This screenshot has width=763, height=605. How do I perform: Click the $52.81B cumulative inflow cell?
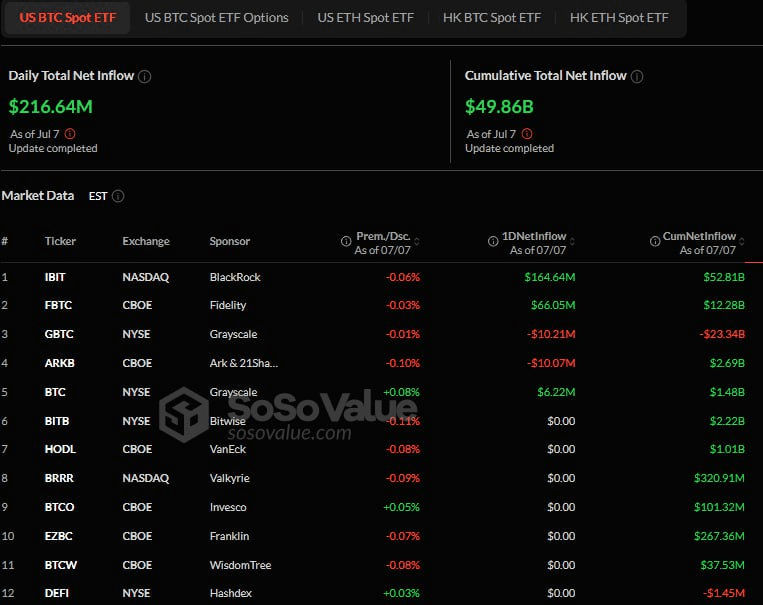pos(724,277)
